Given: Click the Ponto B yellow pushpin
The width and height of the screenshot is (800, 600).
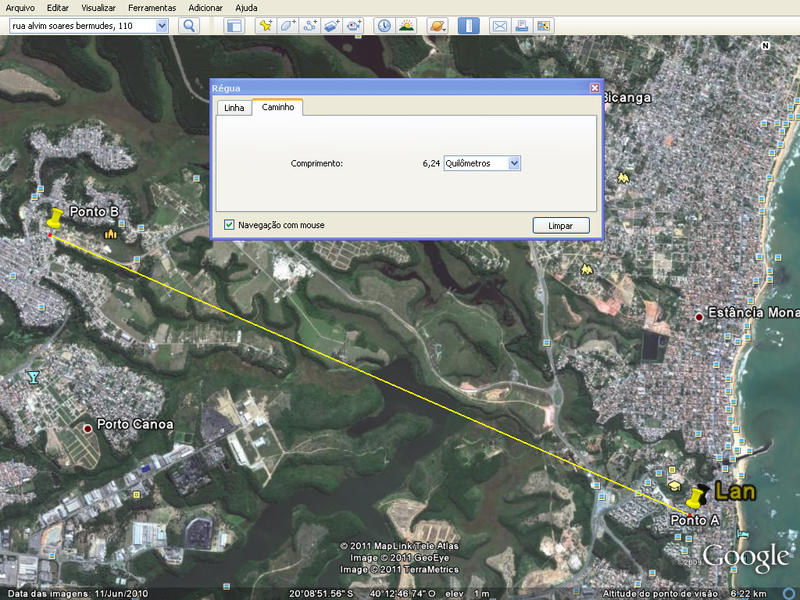Looking at the screenshot, I should click(55, 218).
